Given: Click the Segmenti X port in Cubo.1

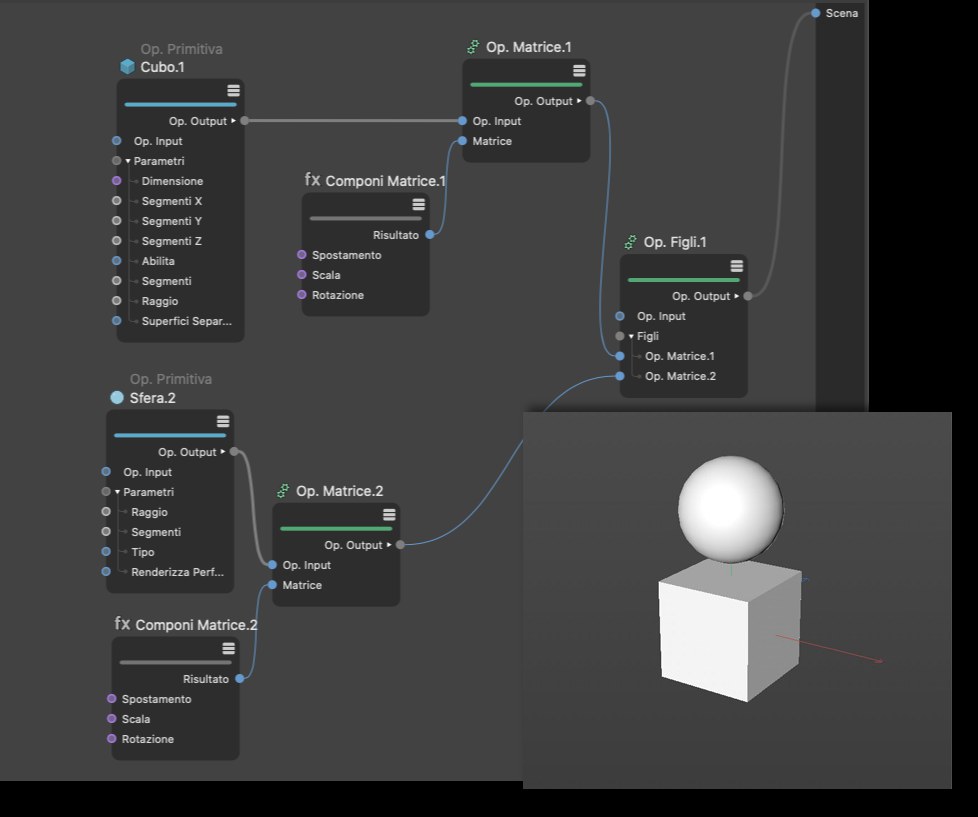Looking at the screenshot, I should point(117,201).
